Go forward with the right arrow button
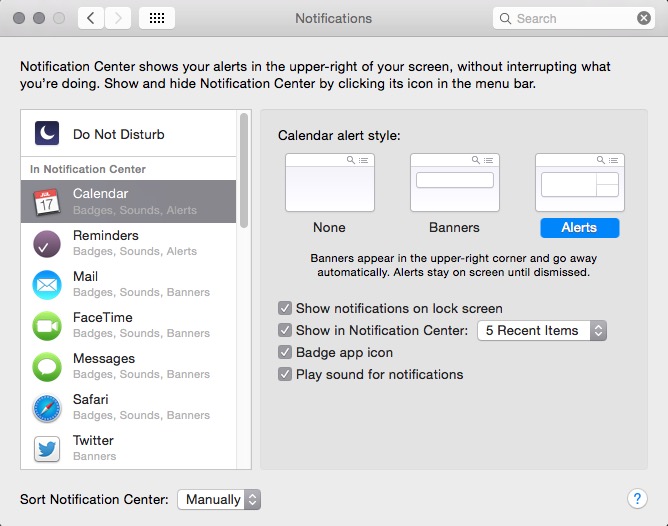Viewport: 668px width, 526px height. click(118, 18)
